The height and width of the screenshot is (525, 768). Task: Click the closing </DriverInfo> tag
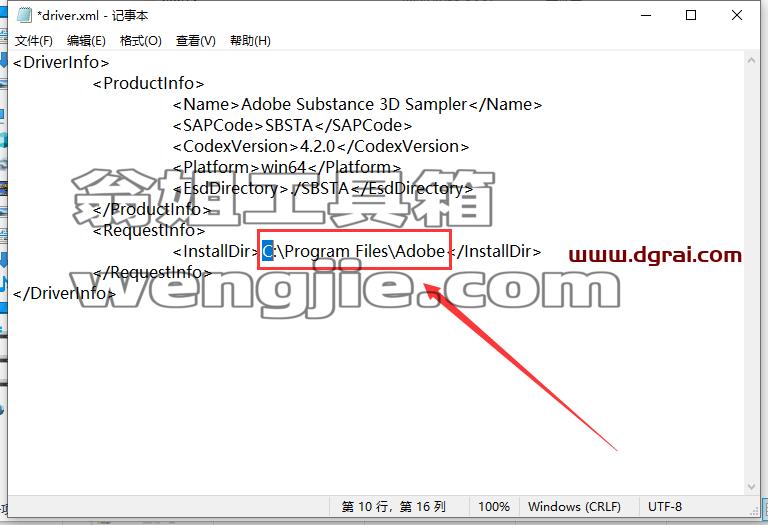pyautogui.click(x=64, y=293)
